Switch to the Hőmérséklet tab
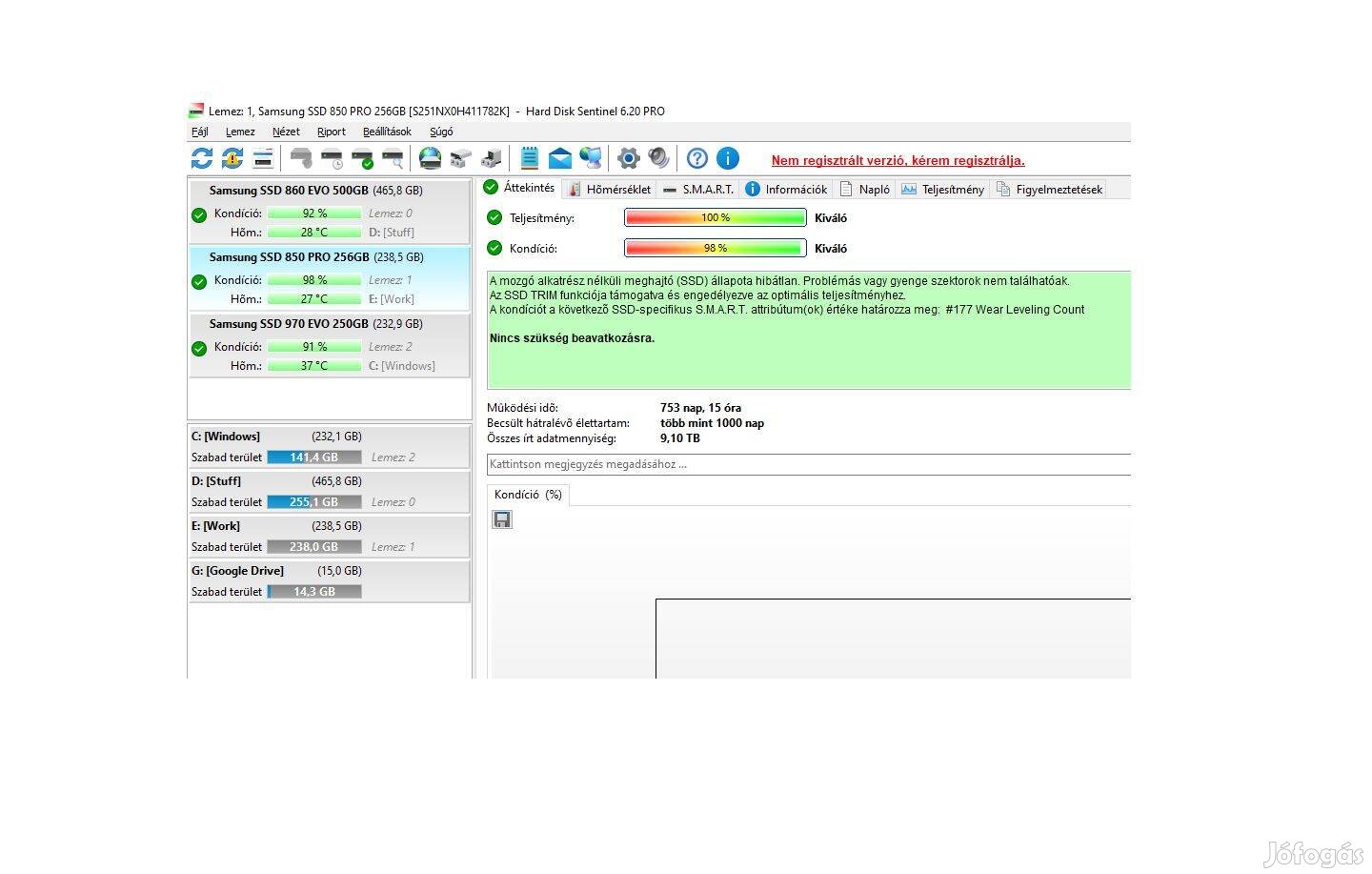This screenshot has width=1372, height=874. 610,189
